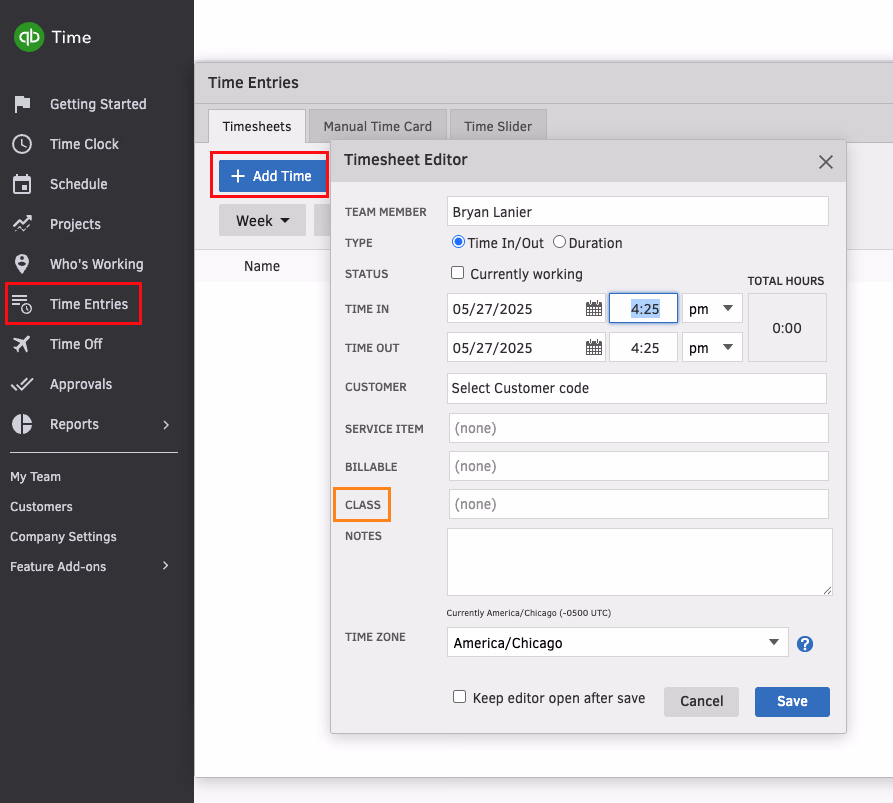
Task: Click the Name column header
Action: 262,266
